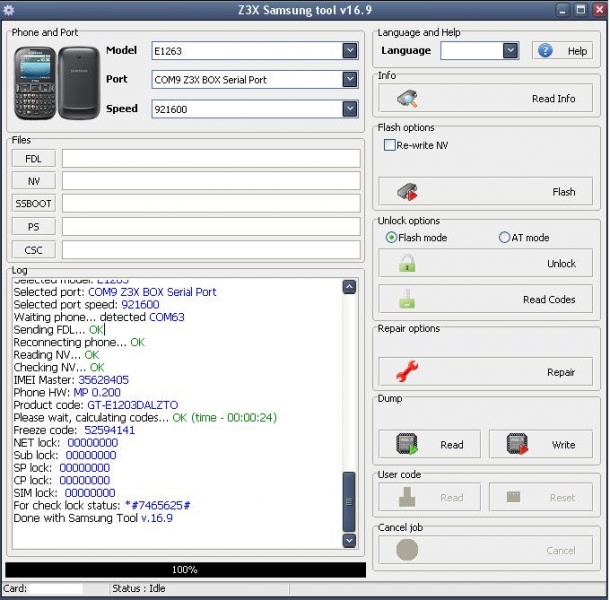Click the detected COM63 text in log
Image resolution: width=610 pixels, height=600 pixels.
(x=167, y=317)
